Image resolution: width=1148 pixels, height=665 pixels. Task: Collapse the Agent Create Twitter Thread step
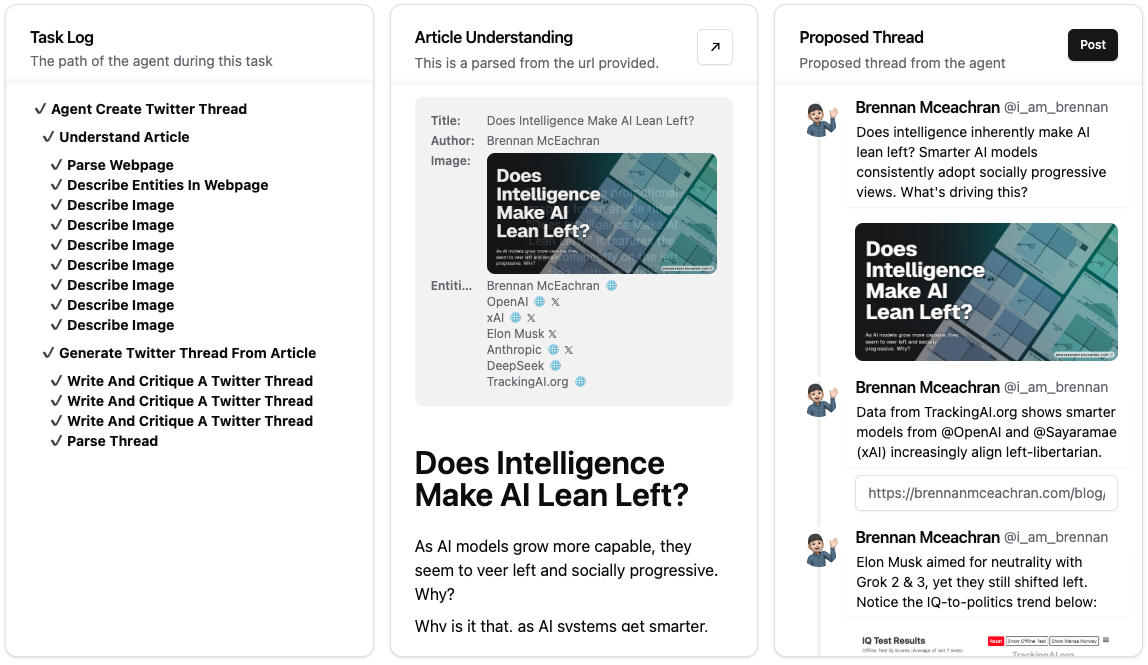click(x=41, y=109)
